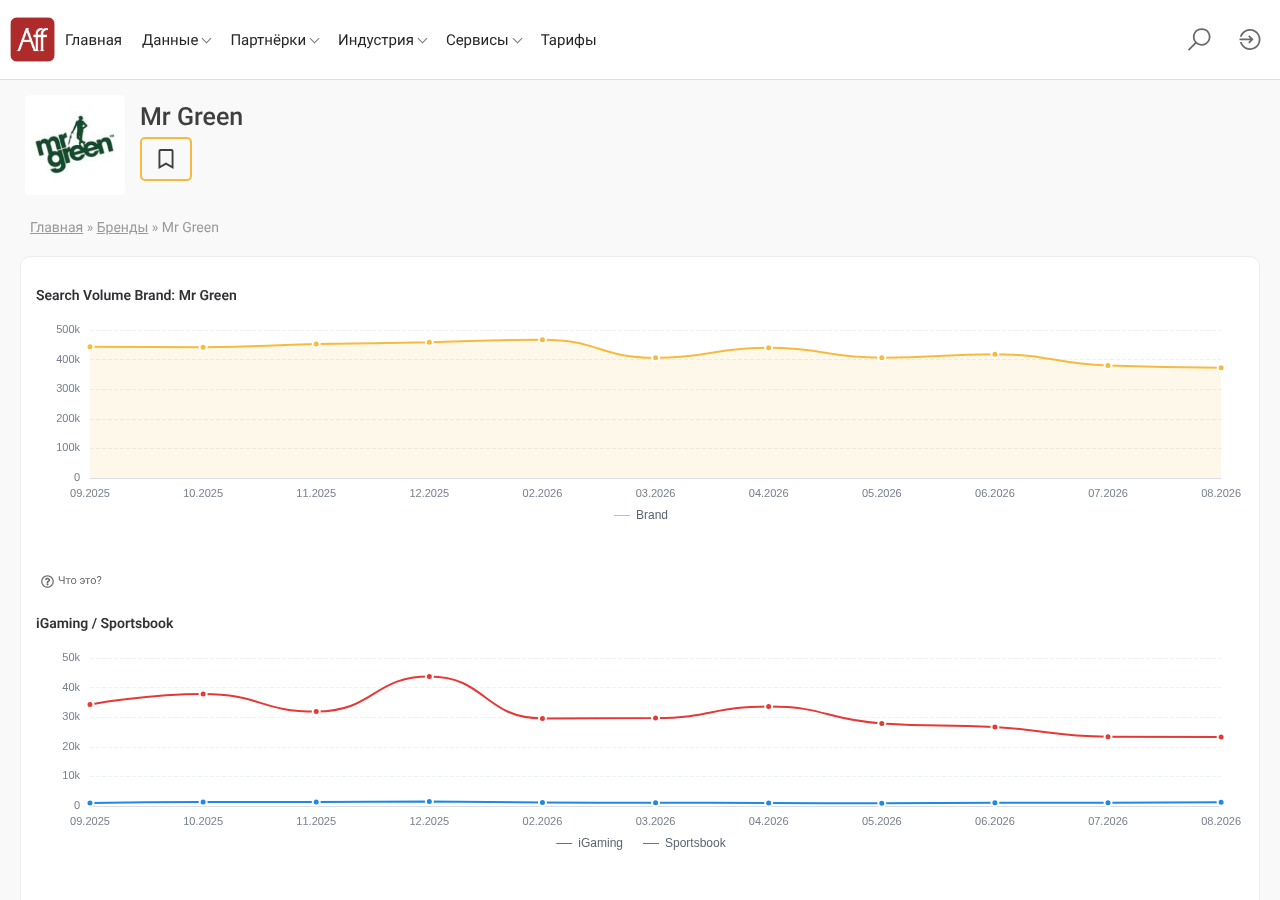Click red series point at 11.2025
Image resolution: width=1280 pixels, height=900 pixels.
click(x=316, y=711)
